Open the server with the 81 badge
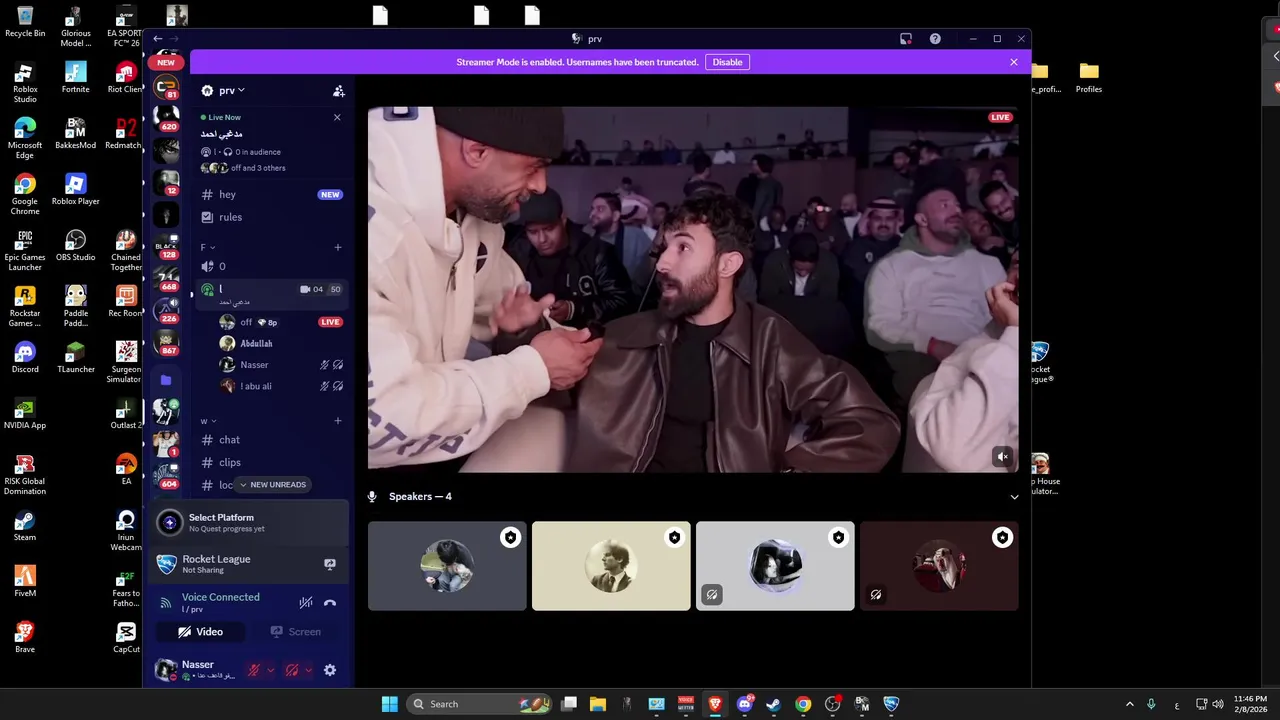The width and height of the screenshot is (1280, 720). coord(166,87)
